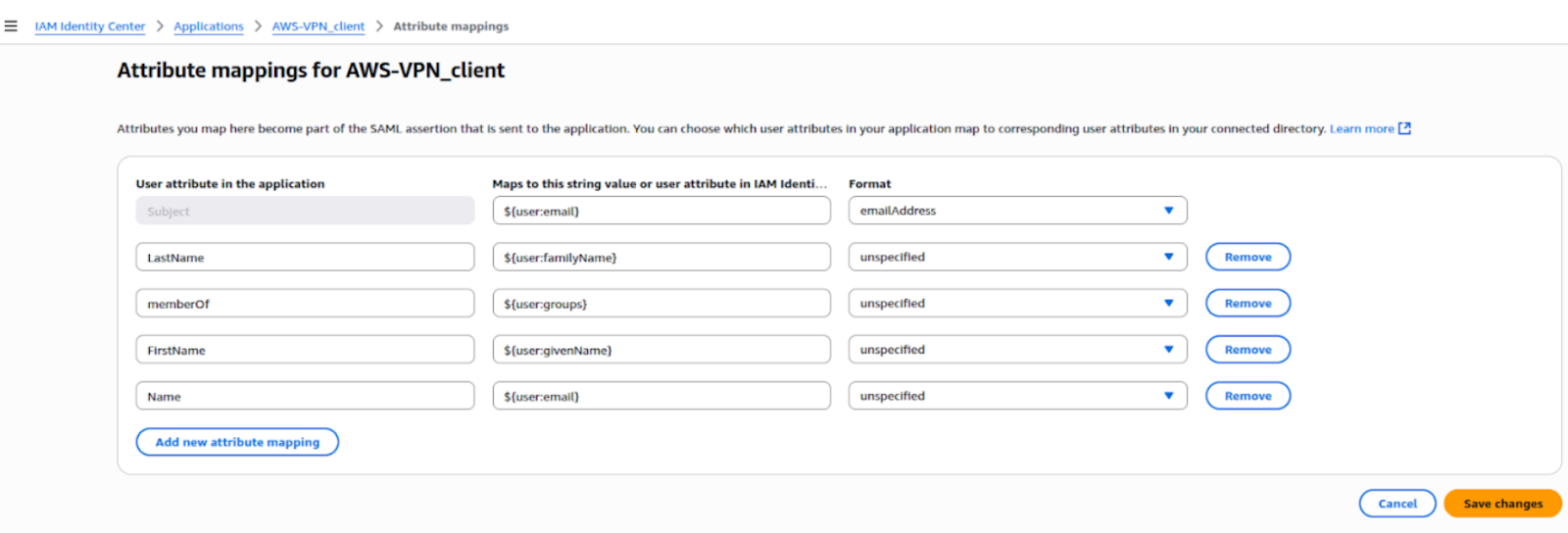Edit the Subject mapping ${user:email} field
This screenshot has width=1568, height=533.
pyautogui.click(x=661, y=211)
